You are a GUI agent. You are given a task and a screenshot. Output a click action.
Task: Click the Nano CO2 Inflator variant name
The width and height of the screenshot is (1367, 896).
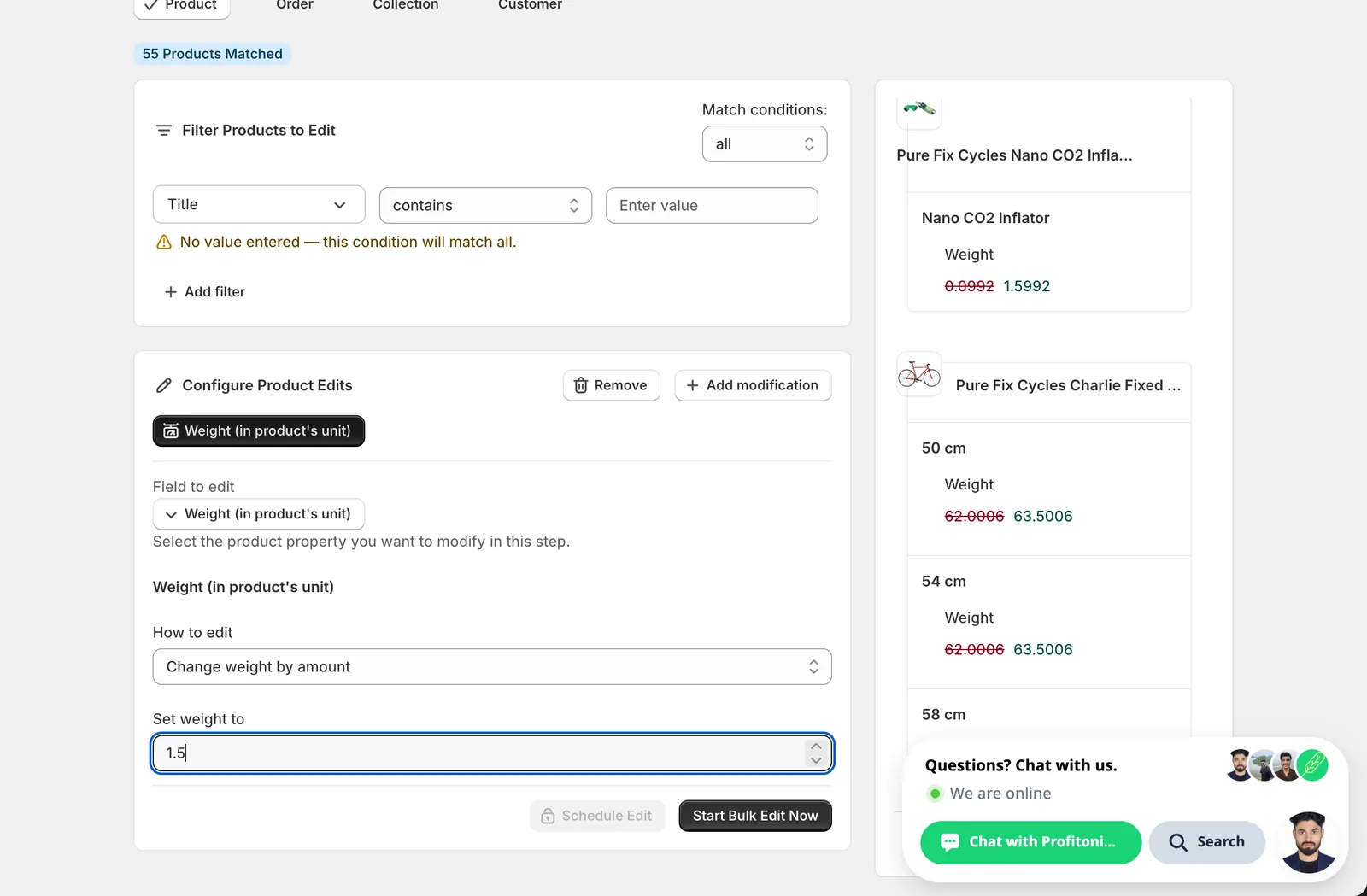pyautogui.click(x=985, y=218)
